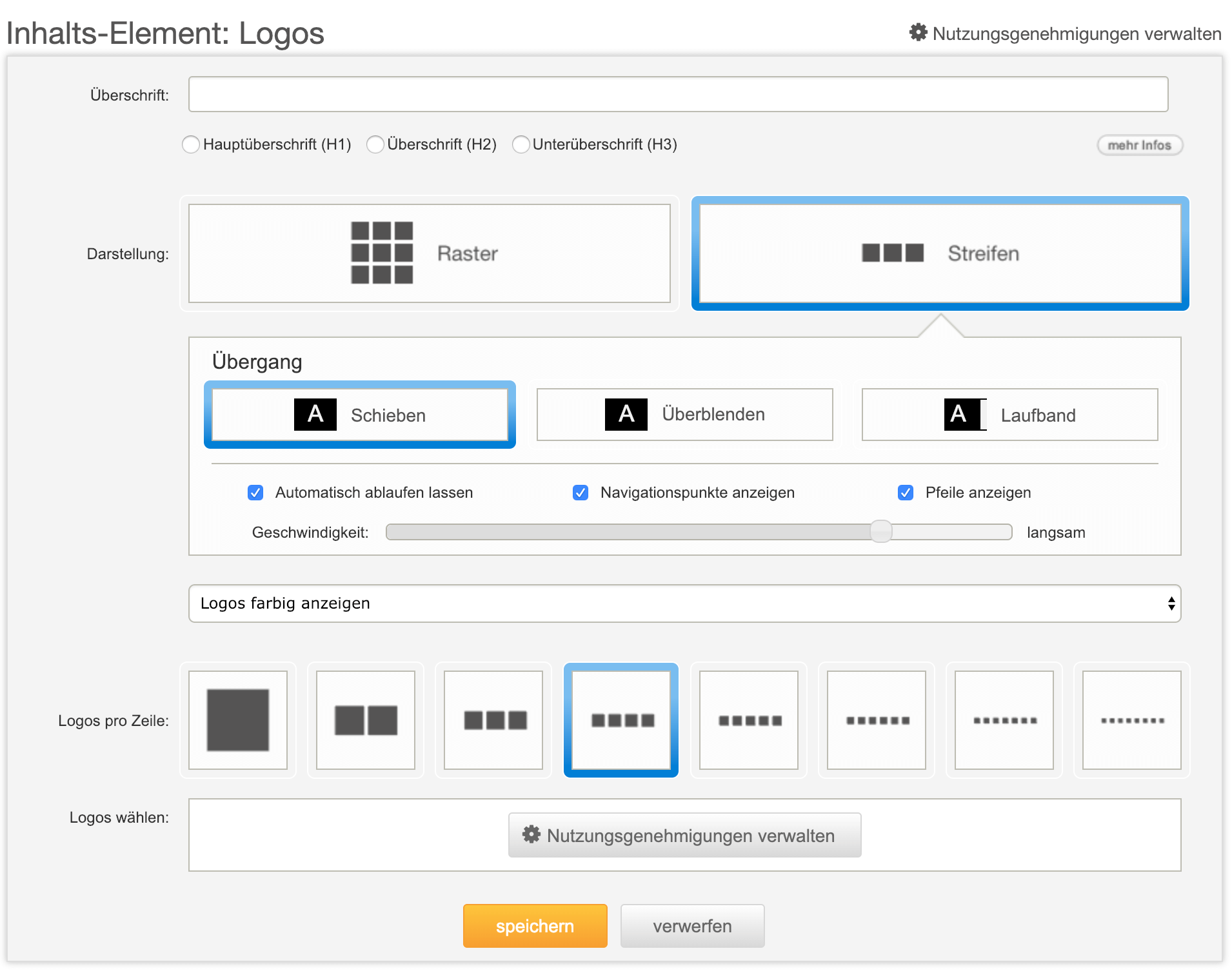1232x971 pixels.
Task: Choose eight logos per row layout
Action: 1132,720
